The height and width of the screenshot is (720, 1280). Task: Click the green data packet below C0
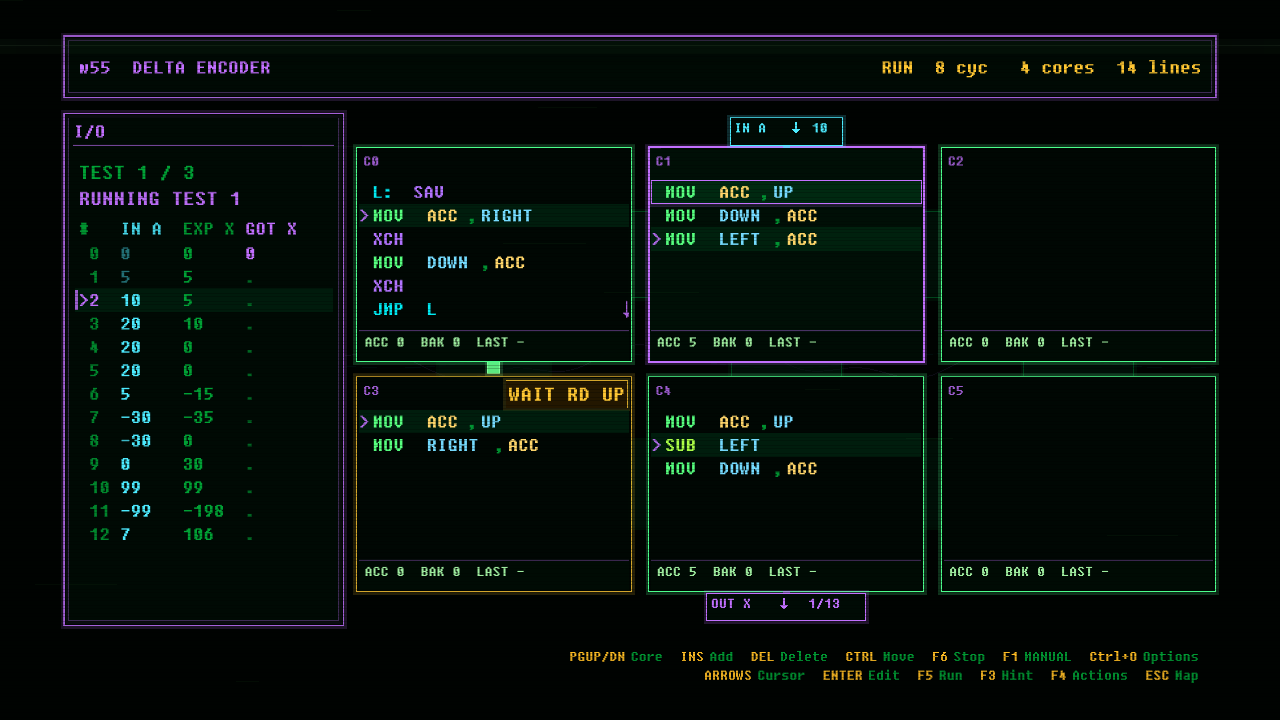(493, 368)
